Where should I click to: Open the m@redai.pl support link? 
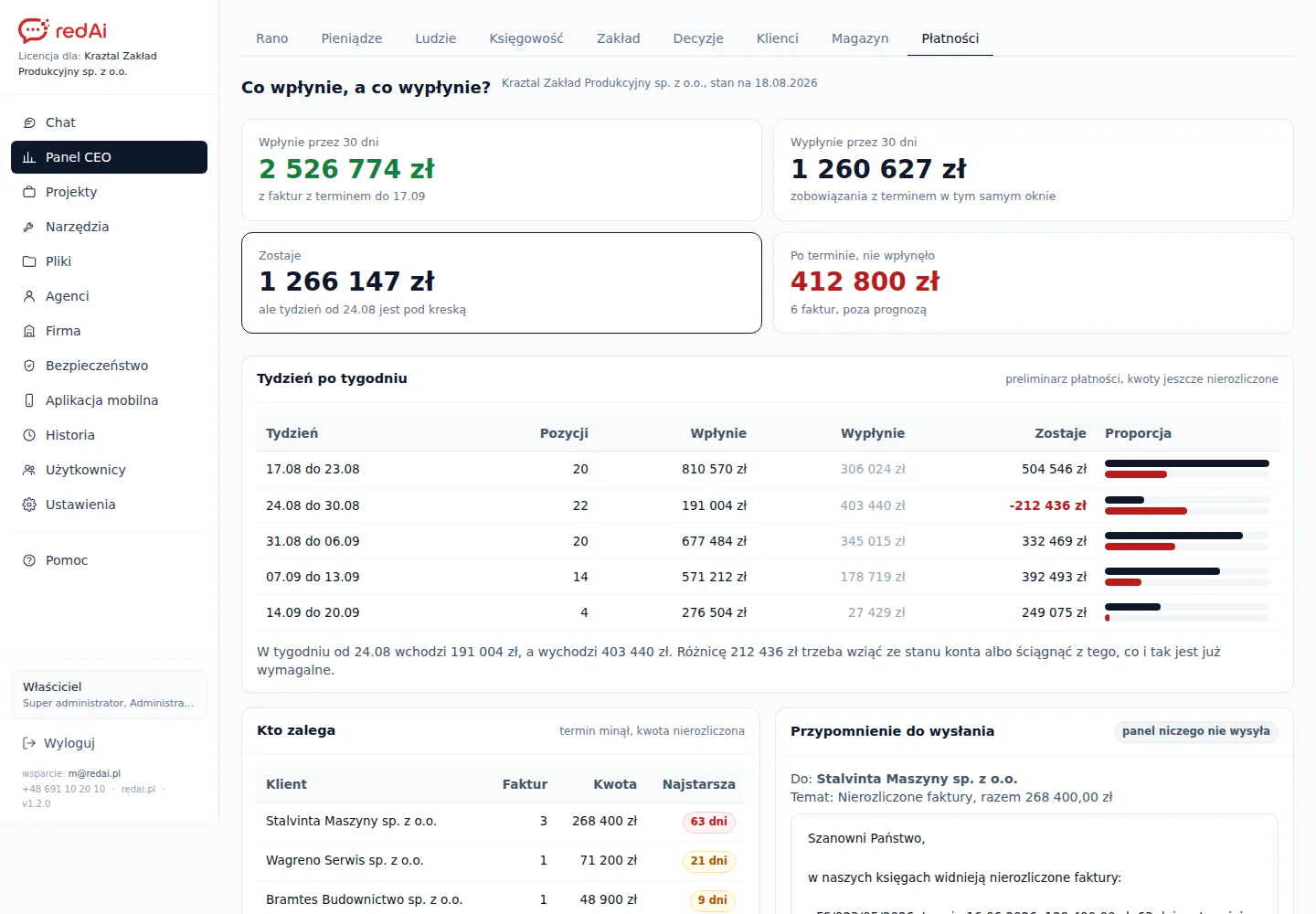94,773
